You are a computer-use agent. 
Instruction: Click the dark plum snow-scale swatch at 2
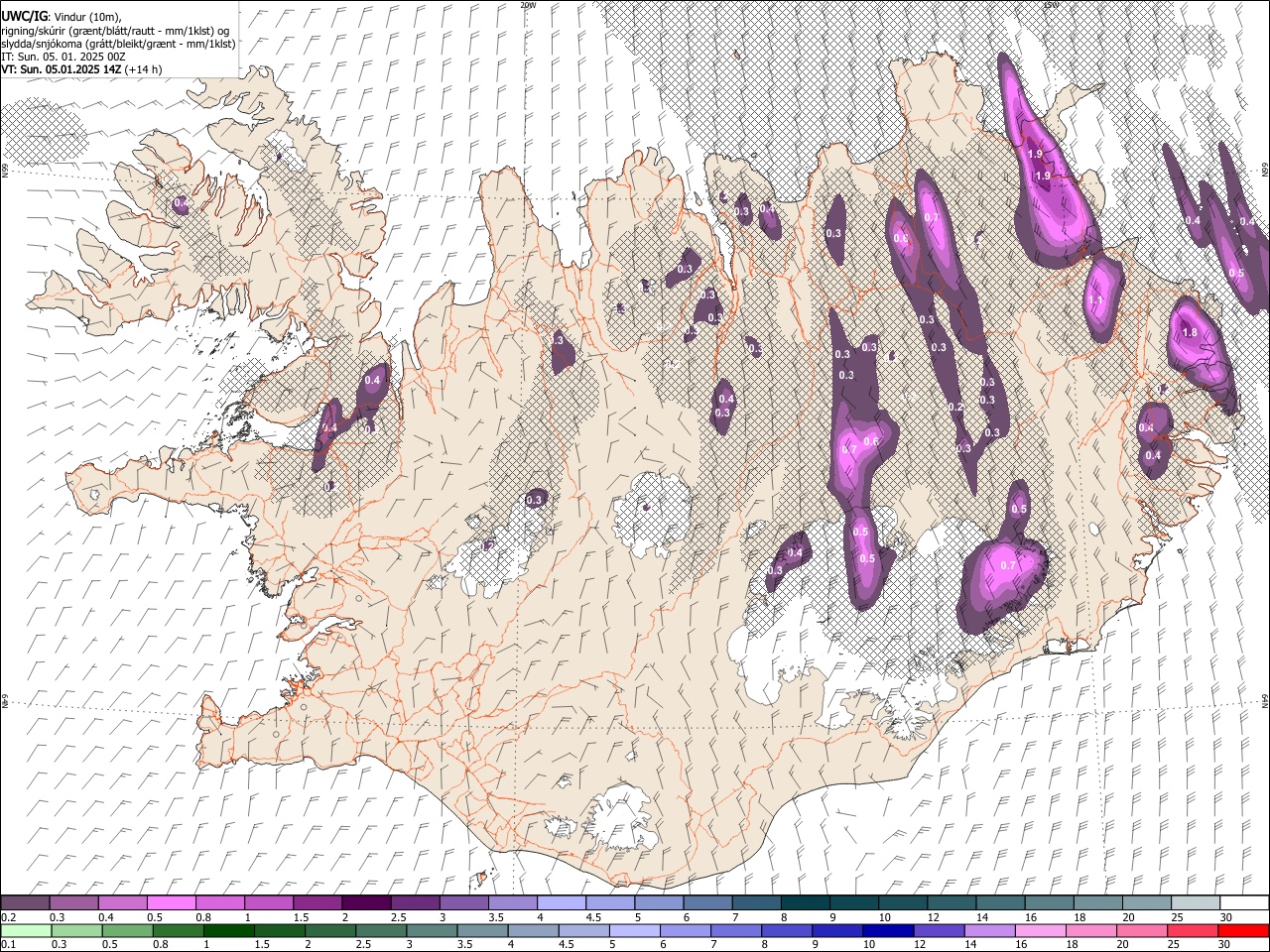pos(366,903)
